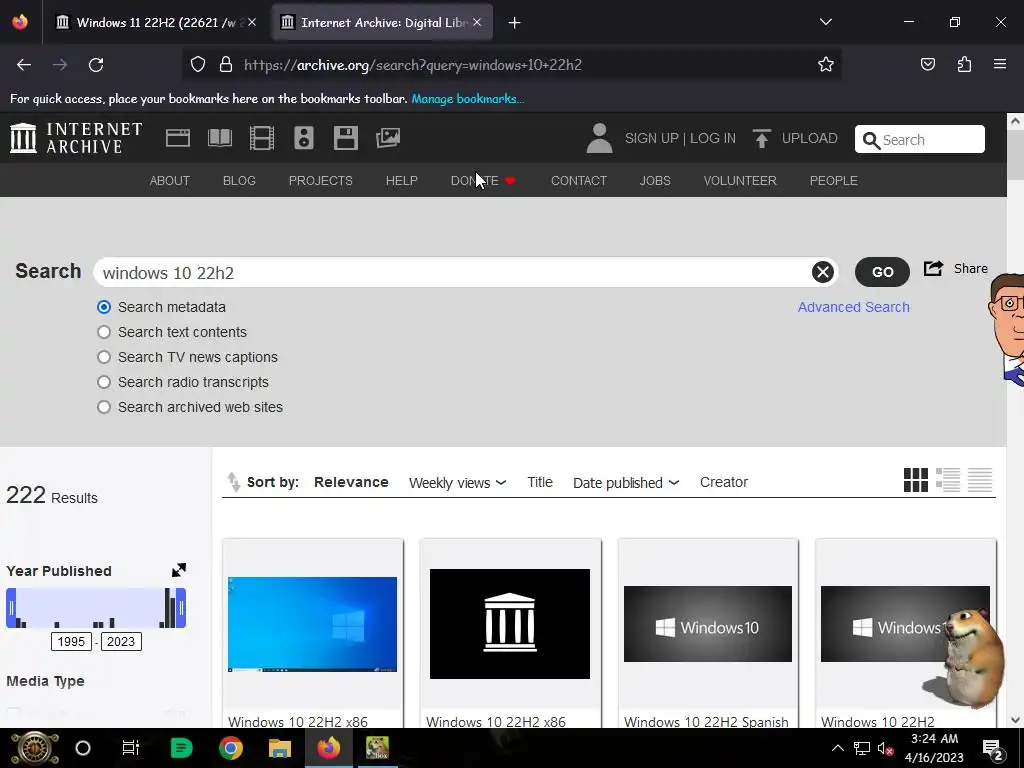The width and height of the screenshot is (1024, 768).
Task: Click the Upload arrow icon
Action: (761, 138)
